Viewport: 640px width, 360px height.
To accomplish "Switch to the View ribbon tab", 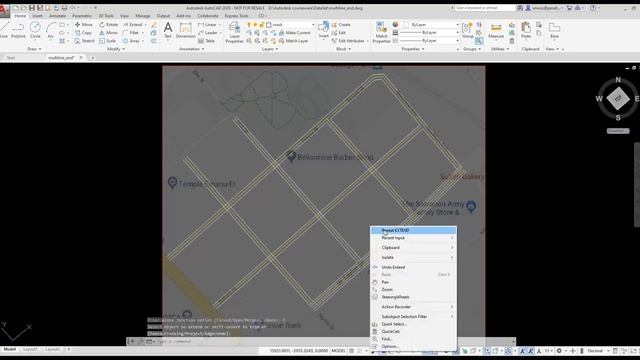I will pos(124,16).
